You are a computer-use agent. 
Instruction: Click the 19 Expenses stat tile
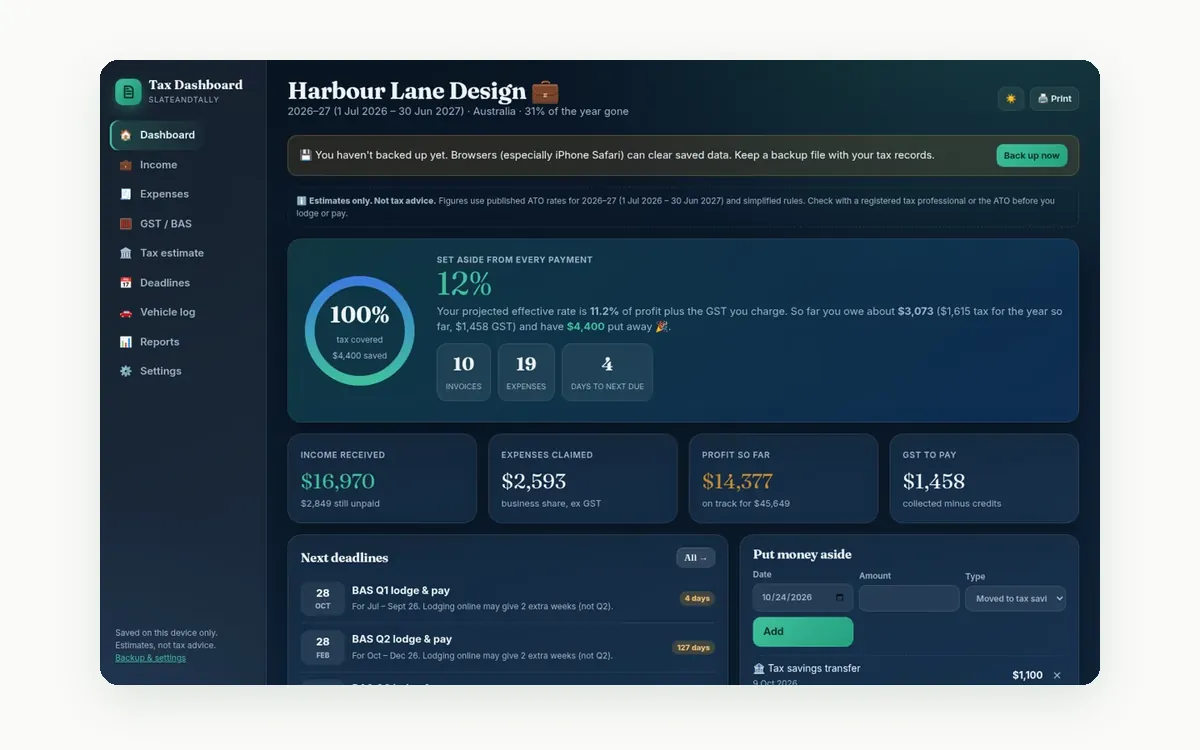526,372
